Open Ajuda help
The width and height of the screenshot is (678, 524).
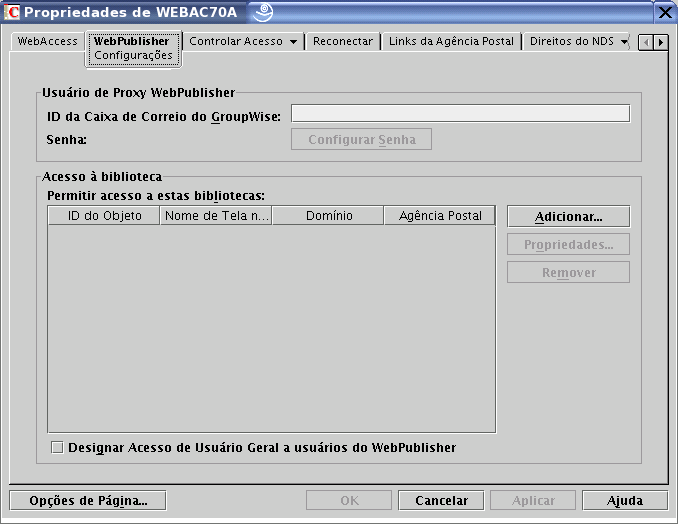coord(625,501)
